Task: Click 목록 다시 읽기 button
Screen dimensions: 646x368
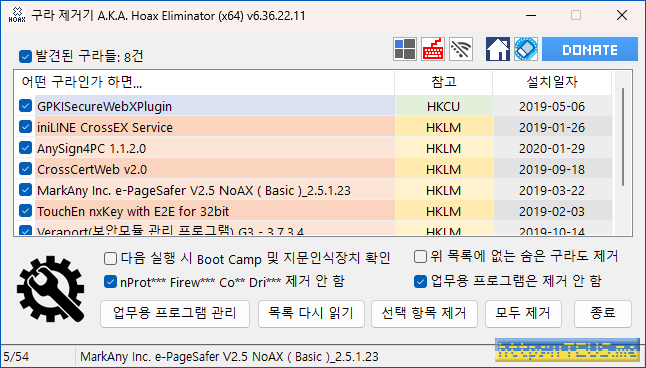Action: [311, 314]
